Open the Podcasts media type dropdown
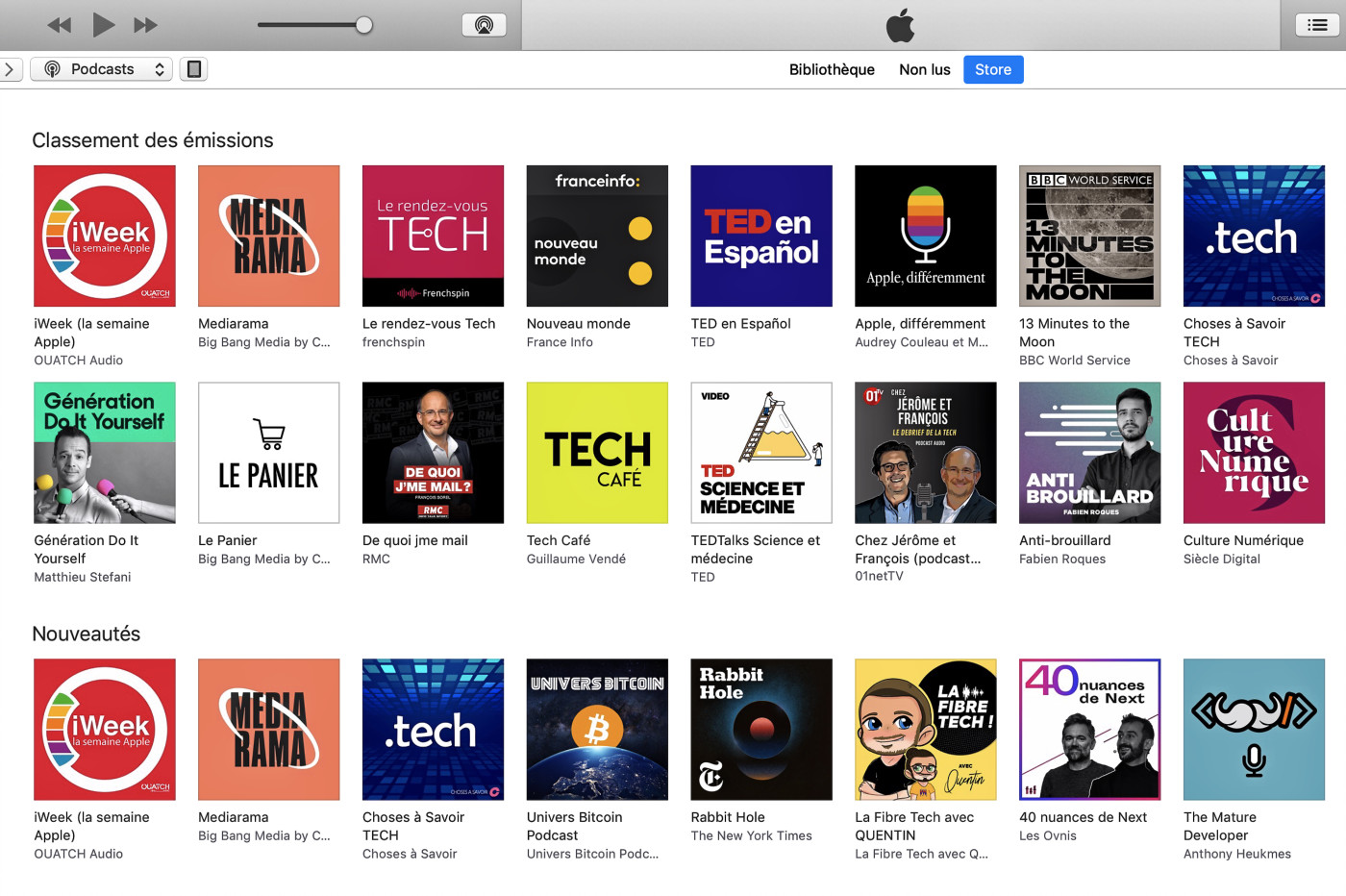The image size is (1346, 896). (x=102, y=69)
